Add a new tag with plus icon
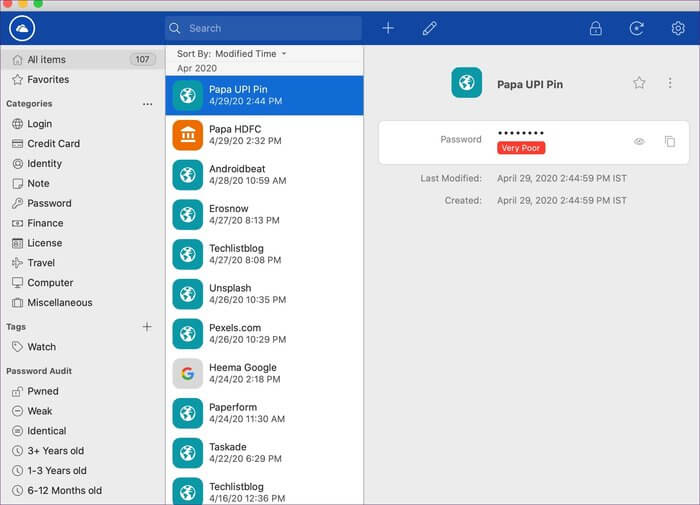This screenshot has height=505, width=700. pyautogui.click(x=147, y=327)
